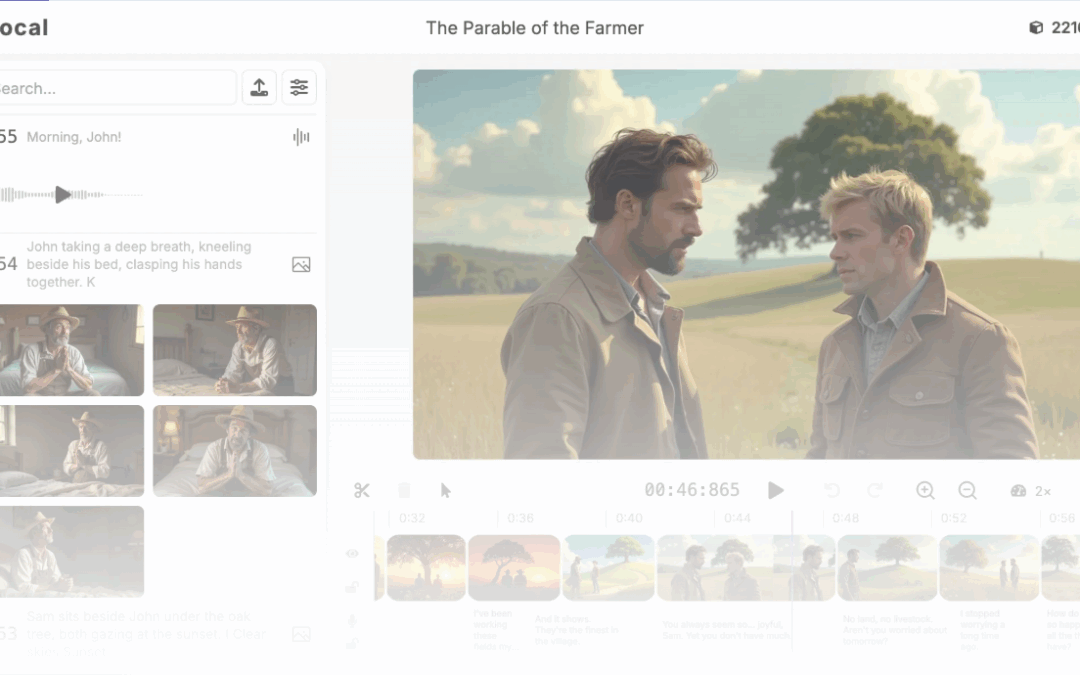
Task: Click the credits cube icon in the top bar
Action: click(x=1036, y=28)
